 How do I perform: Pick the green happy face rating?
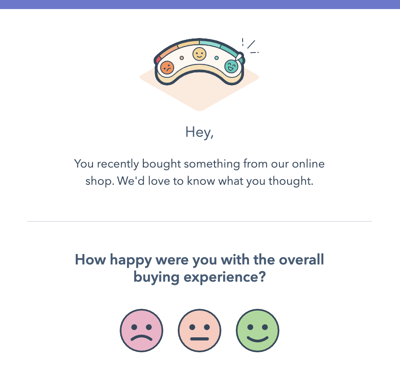pos(258,330)
